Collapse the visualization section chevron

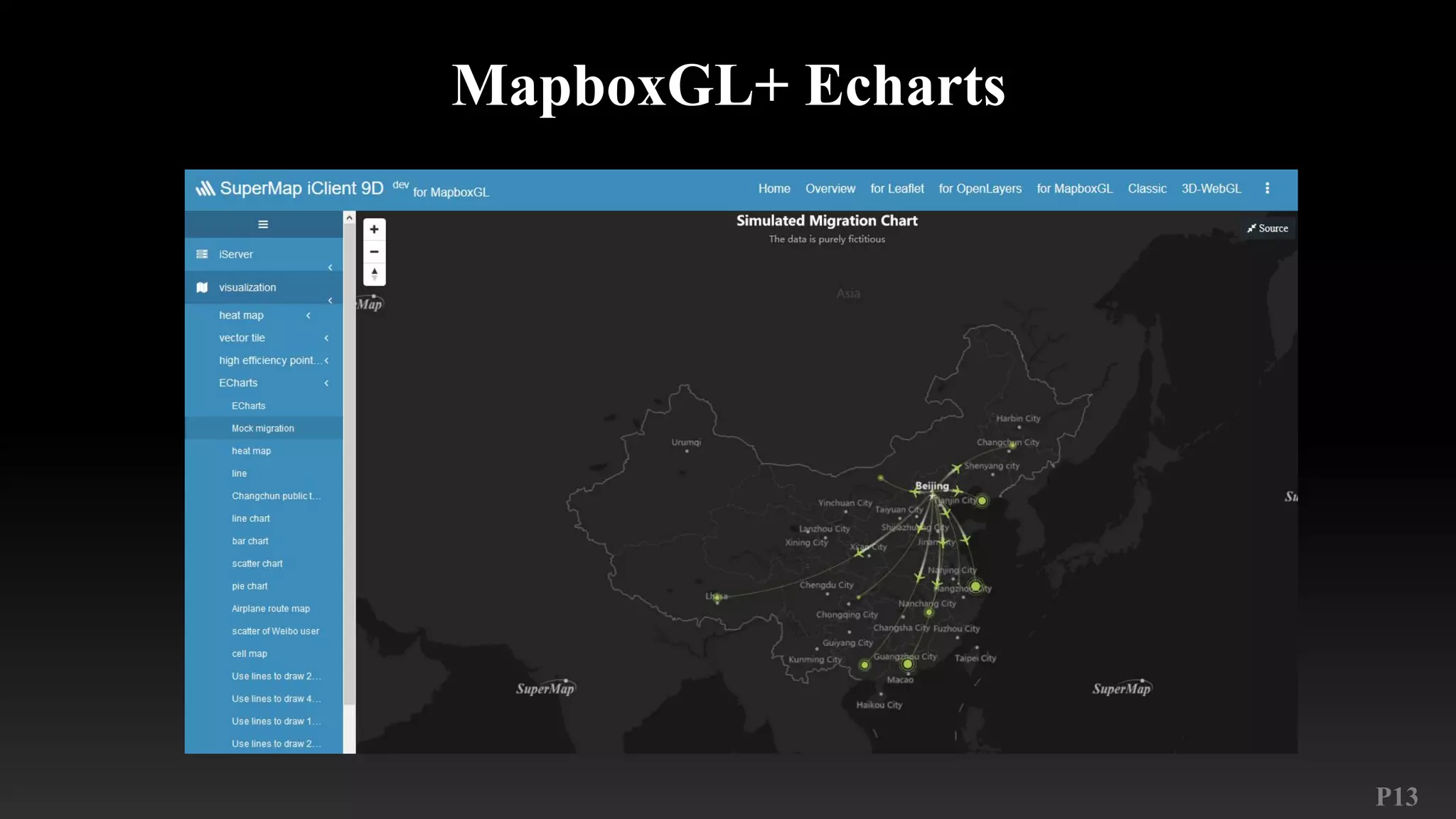[330, 301]
